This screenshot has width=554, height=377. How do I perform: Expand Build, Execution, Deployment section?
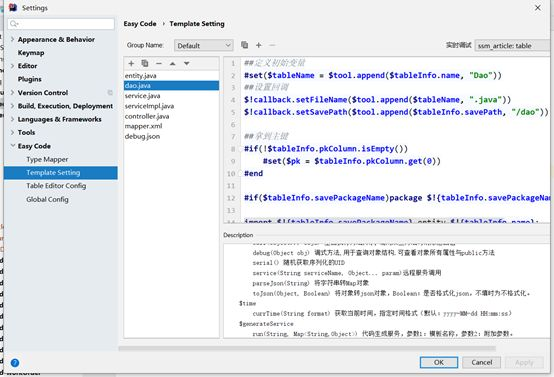(x=12, y=106)
